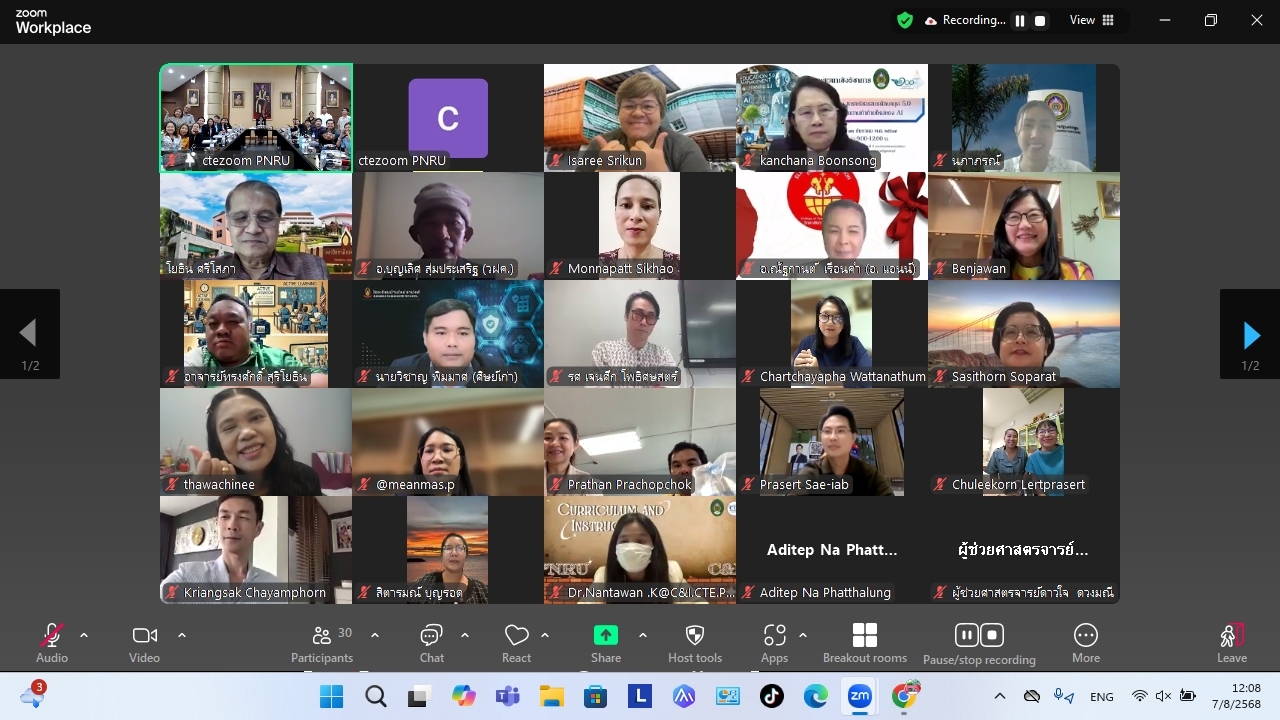Open Microsoft Store from taskbar
Image resolution: width=1280 pixels, height=720 pixels.
(x=596, y=696)
